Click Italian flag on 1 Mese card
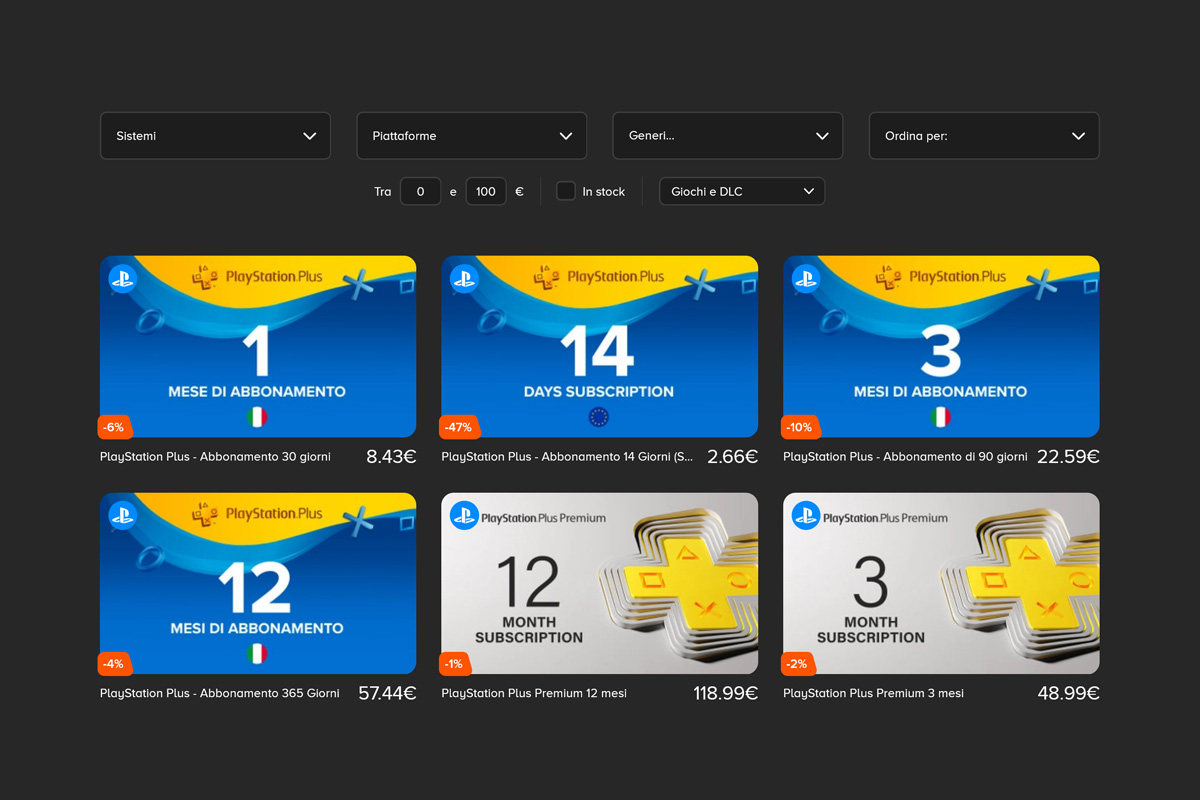 click(x=257, y=417)
